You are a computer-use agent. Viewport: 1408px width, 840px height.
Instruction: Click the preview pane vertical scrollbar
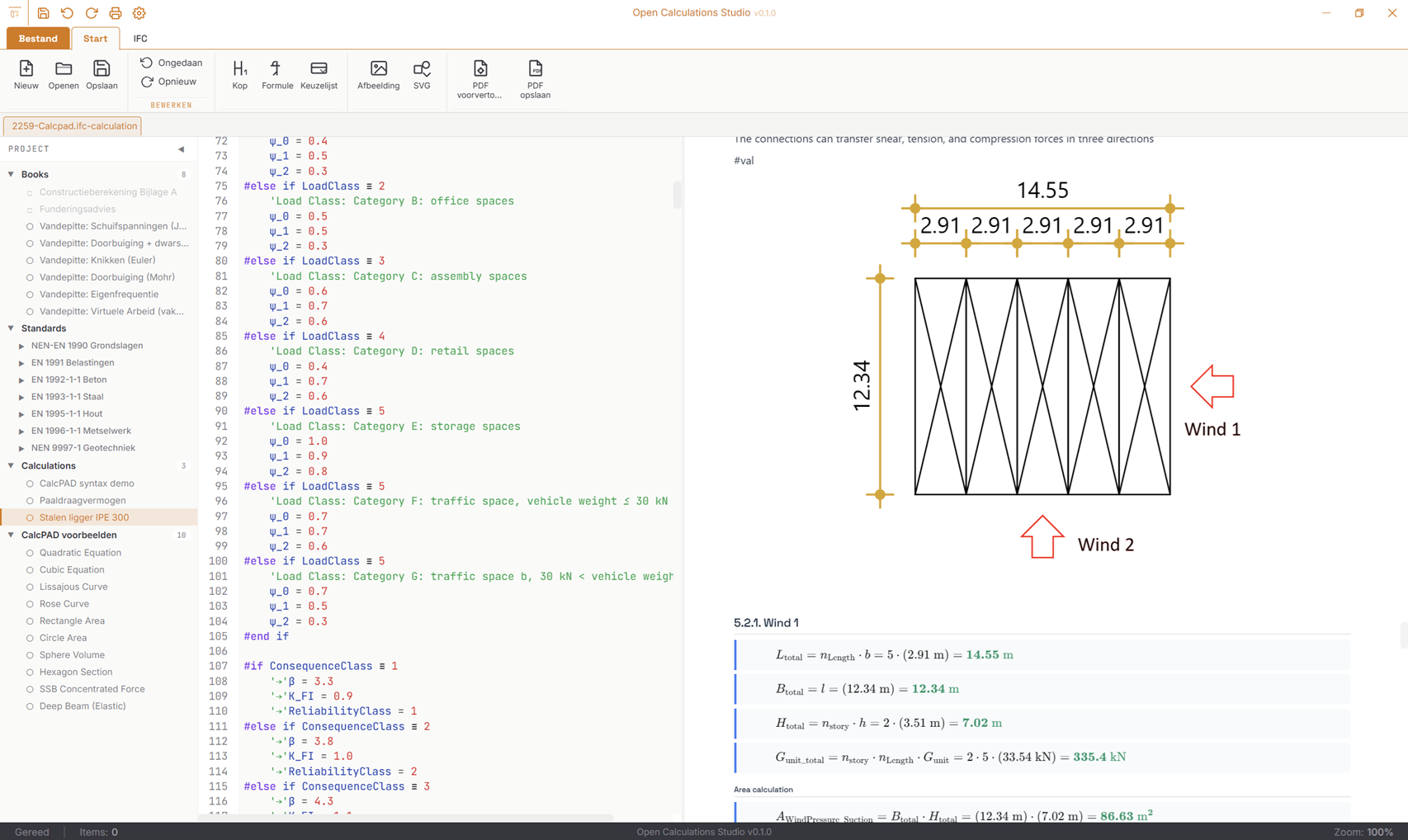1403,635
